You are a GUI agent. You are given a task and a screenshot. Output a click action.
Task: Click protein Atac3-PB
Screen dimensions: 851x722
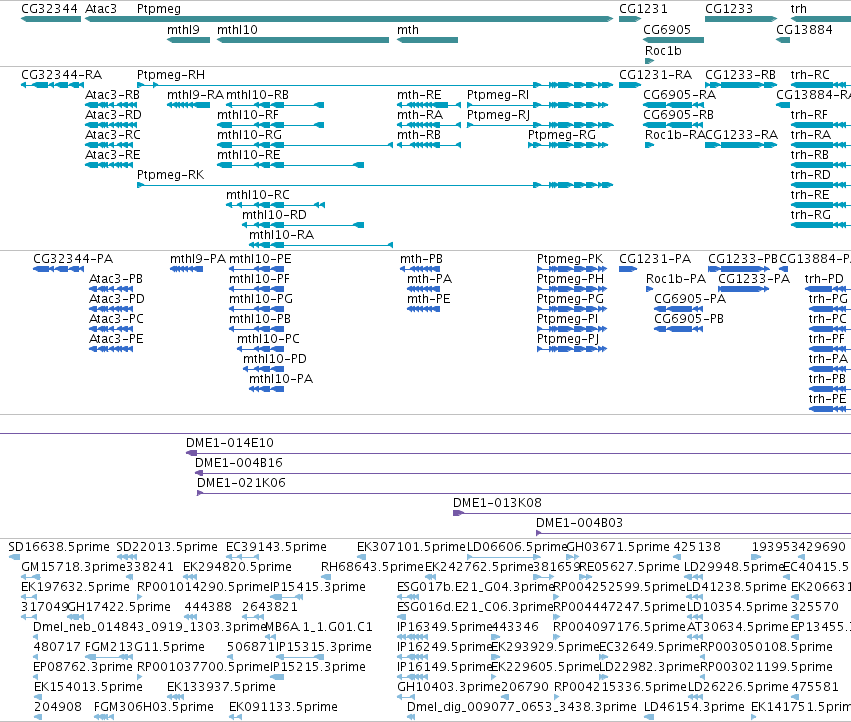116,278
